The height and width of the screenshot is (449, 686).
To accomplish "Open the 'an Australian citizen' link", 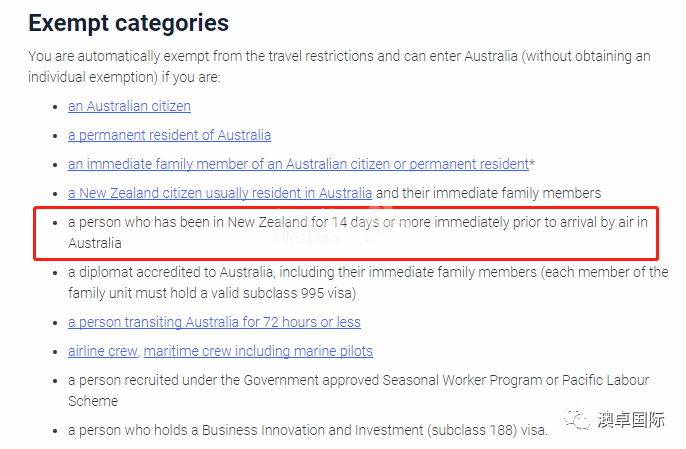I will [x=129, y=106].
